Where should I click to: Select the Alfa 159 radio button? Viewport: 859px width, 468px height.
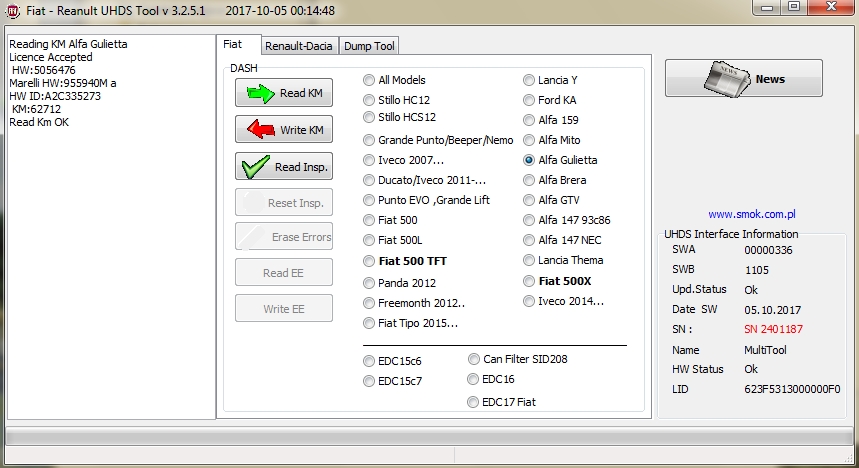click(529, 120)
